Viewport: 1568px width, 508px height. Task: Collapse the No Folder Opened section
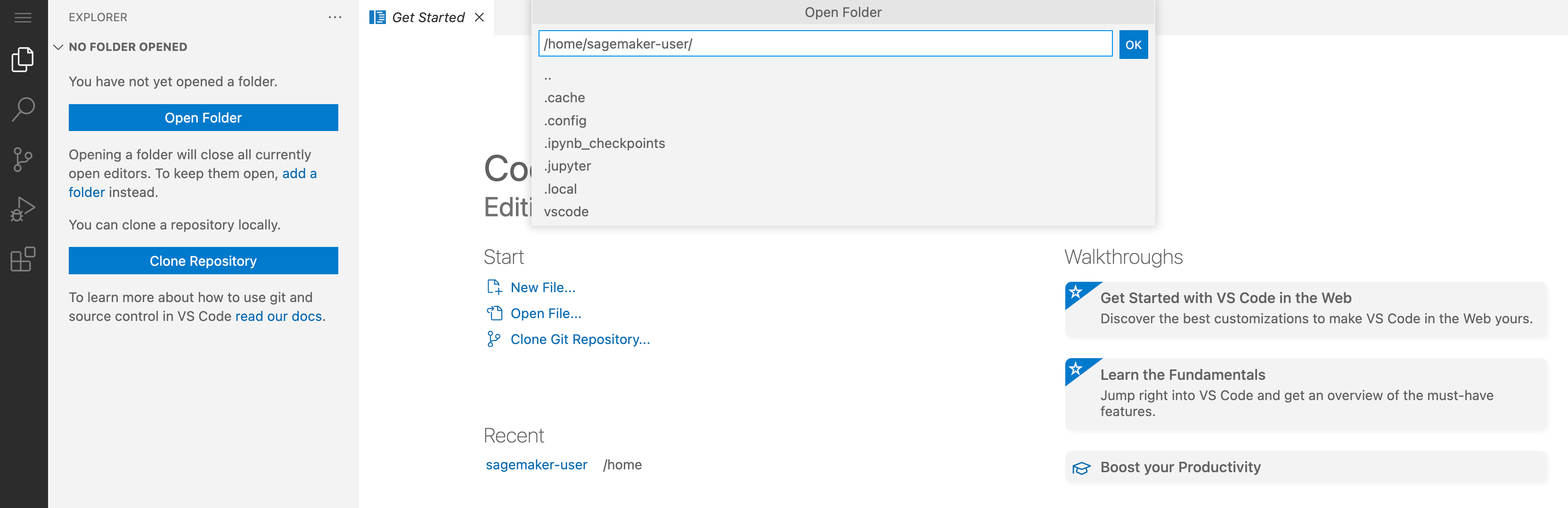pos(58,47)
